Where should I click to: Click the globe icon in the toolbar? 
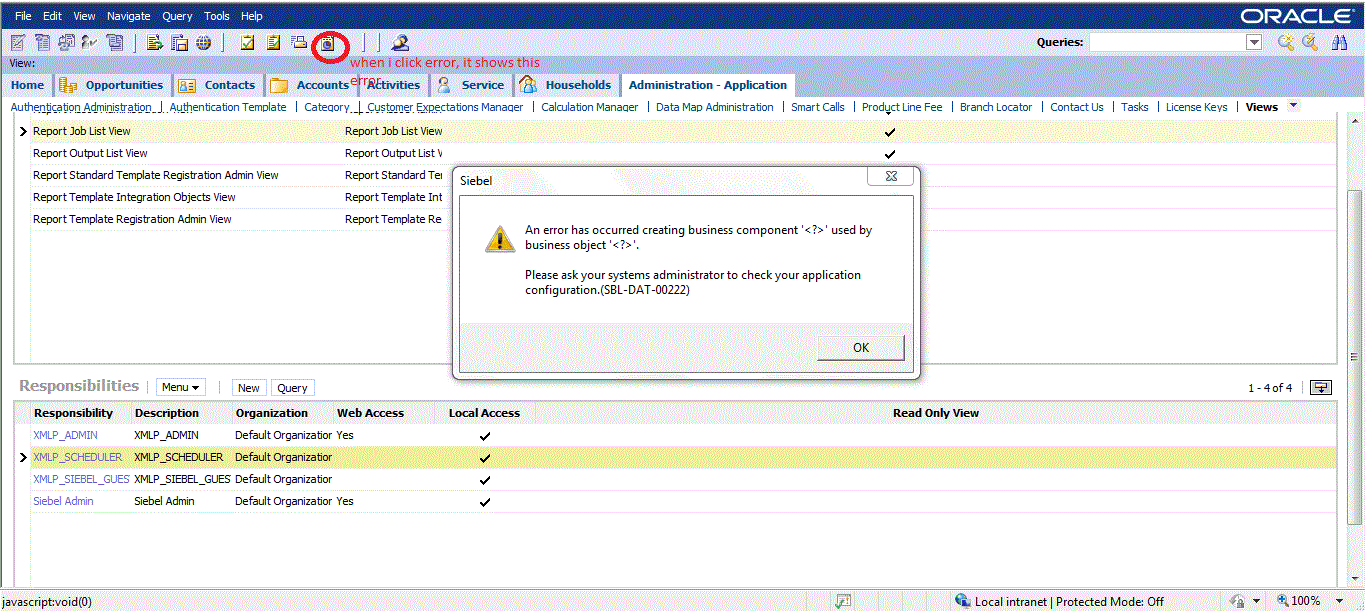(x=203, y=43)
